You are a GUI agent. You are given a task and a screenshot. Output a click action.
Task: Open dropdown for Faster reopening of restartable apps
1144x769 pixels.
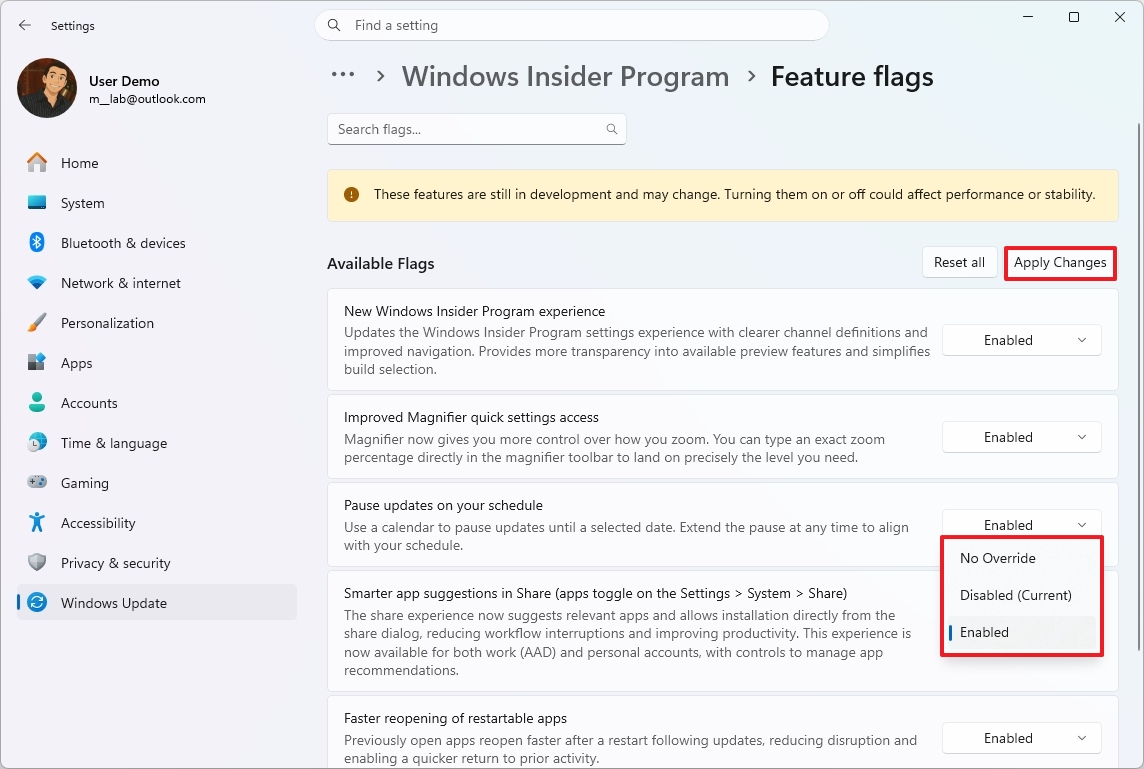coord(1021,738)
